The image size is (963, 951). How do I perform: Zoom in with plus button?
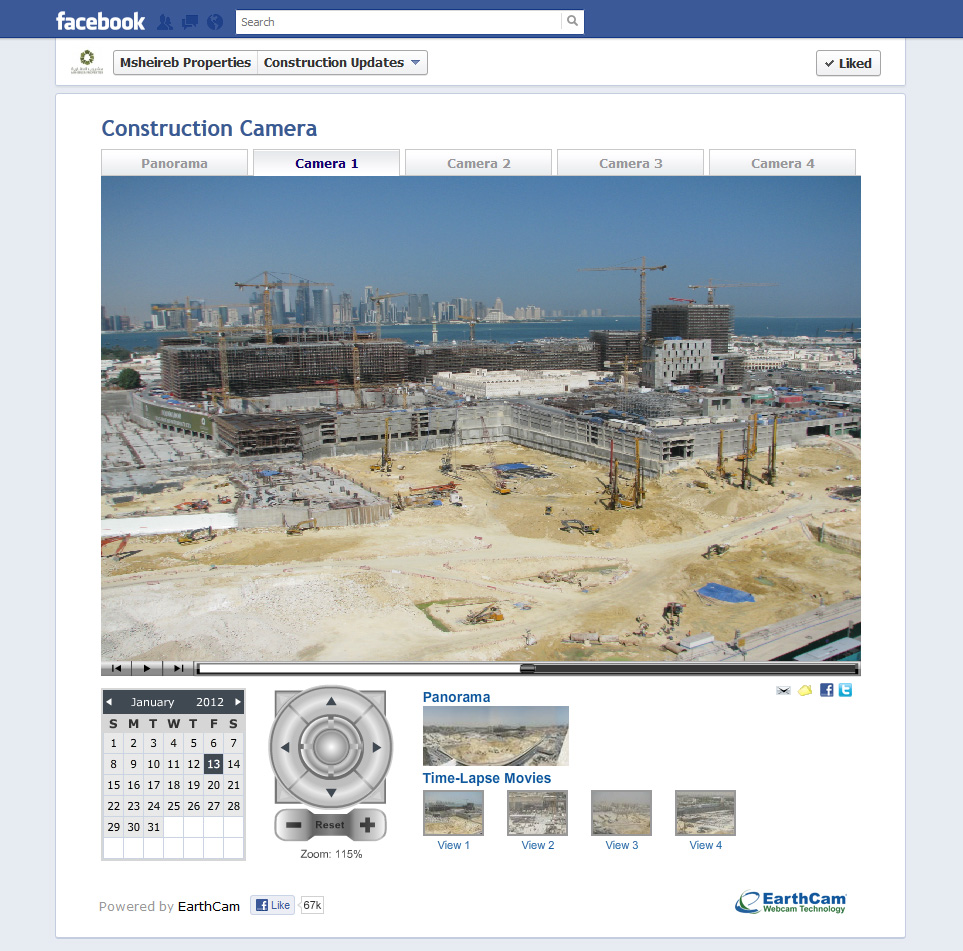click(x=367, y=824)
